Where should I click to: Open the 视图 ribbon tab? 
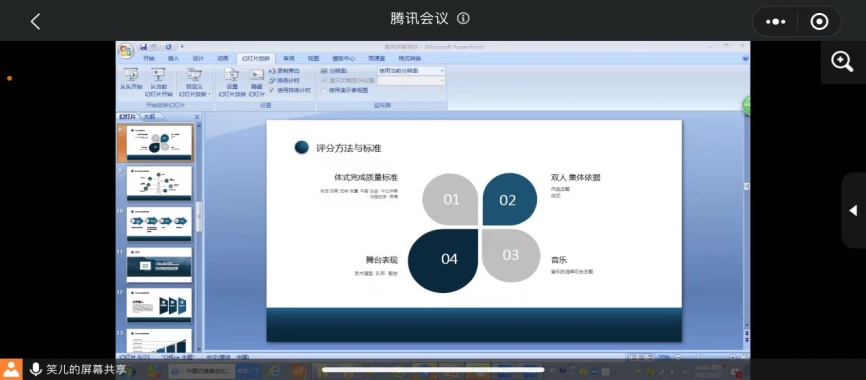[x=313, y=59]
